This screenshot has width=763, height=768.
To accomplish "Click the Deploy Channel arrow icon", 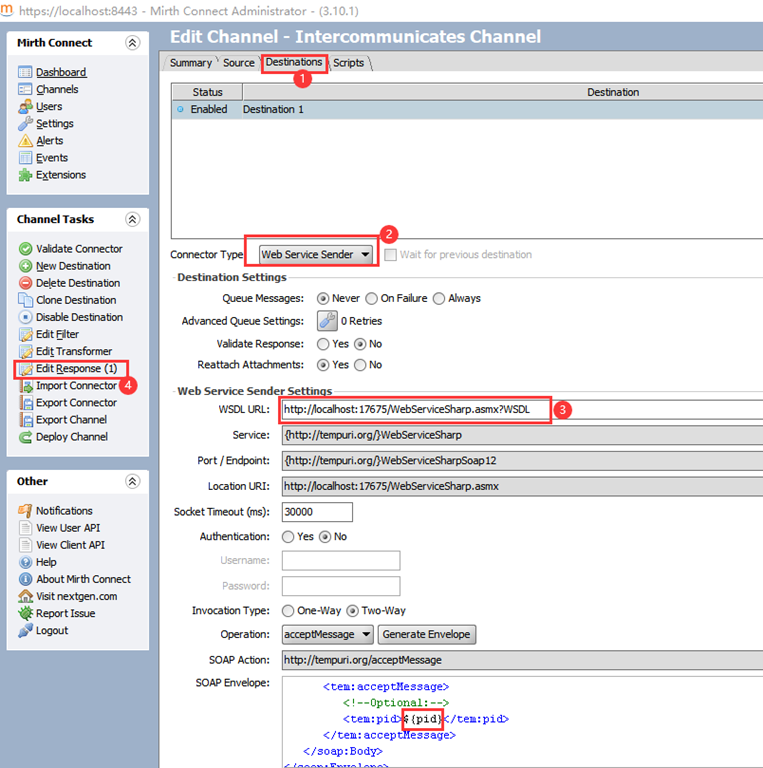I will [25, 437].
